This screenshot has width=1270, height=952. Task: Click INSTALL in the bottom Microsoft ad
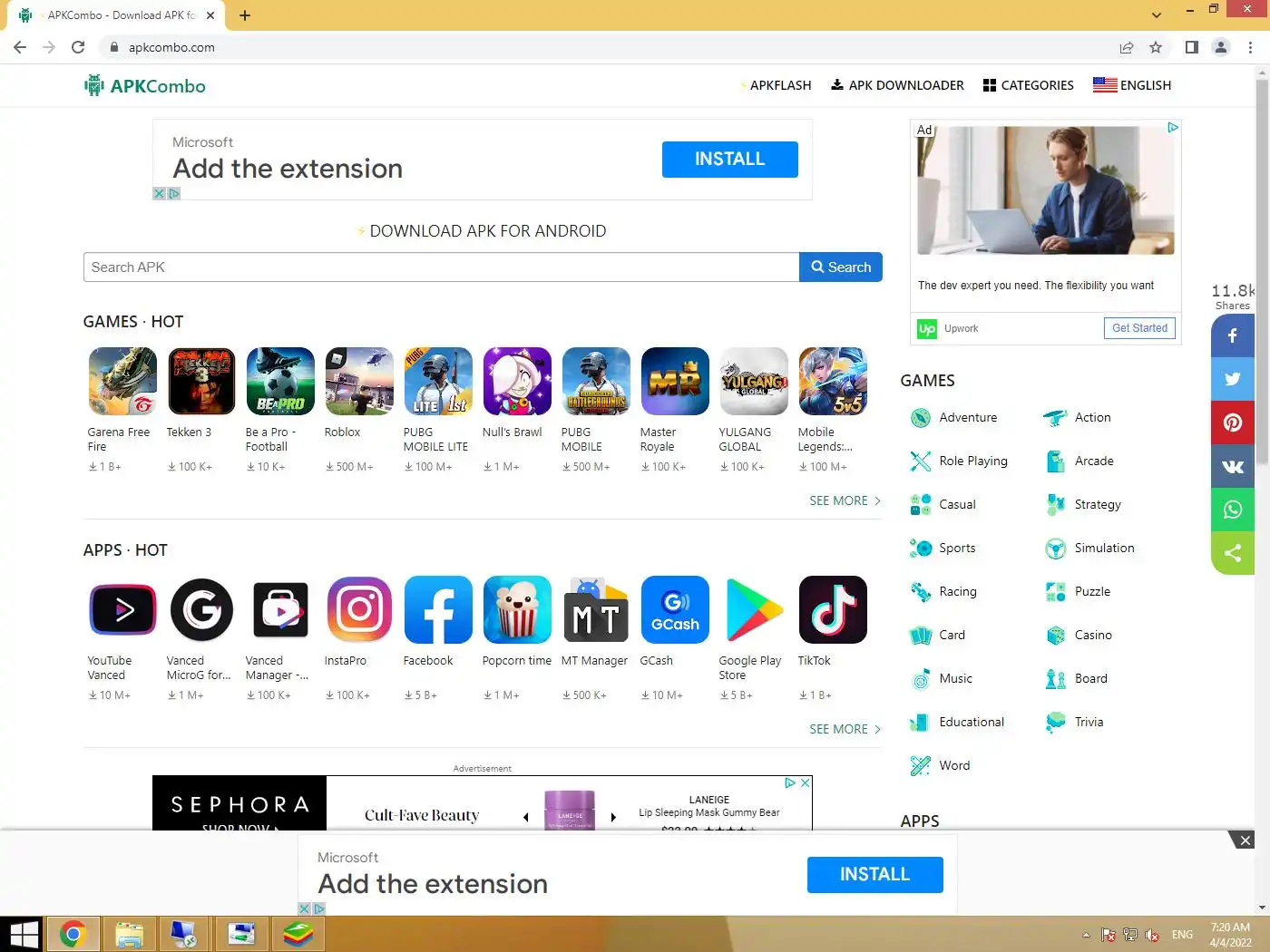coord(875,875)
